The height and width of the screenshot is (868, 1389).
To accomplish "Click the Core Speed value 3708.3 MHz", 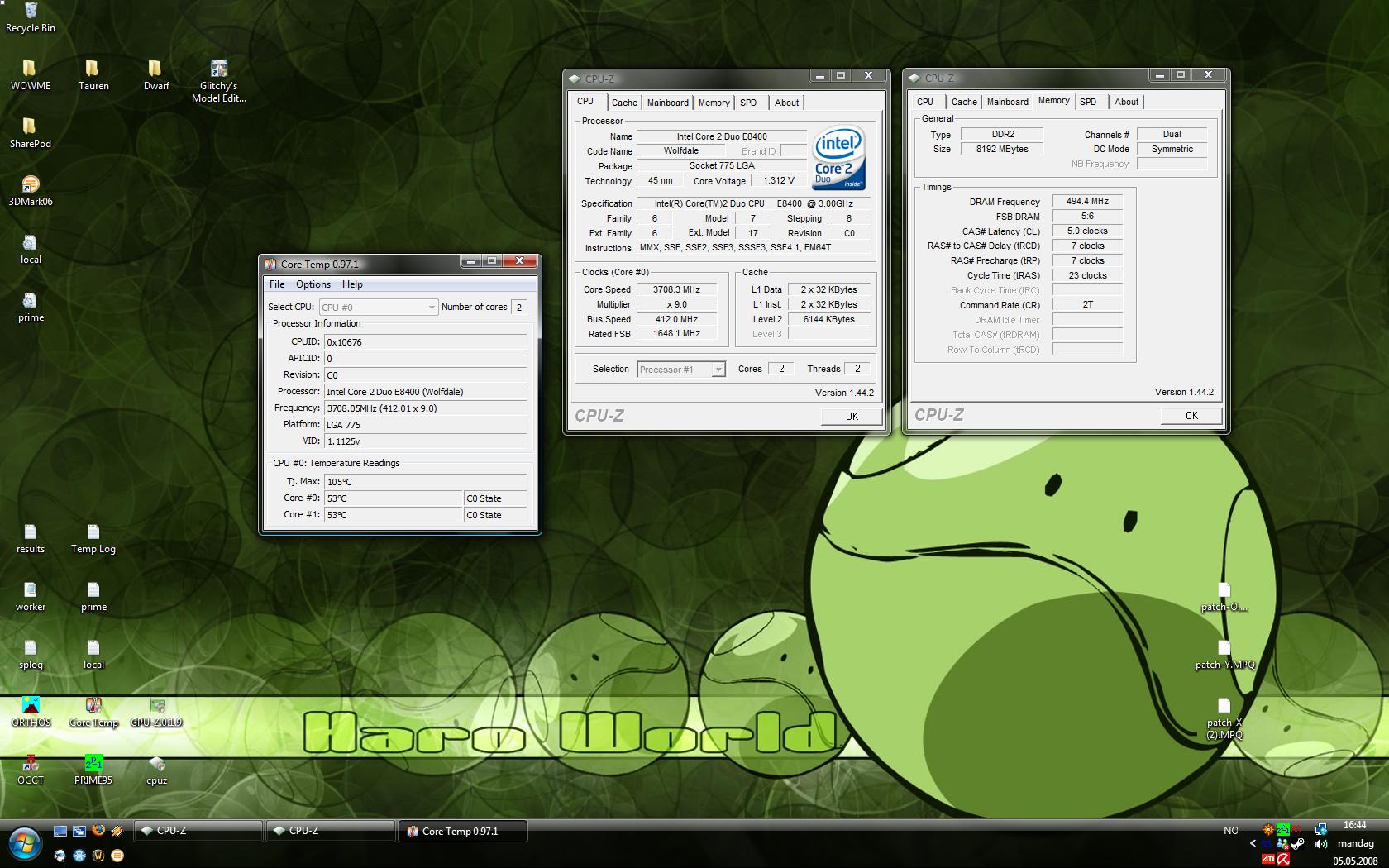I will pos(676,289).
